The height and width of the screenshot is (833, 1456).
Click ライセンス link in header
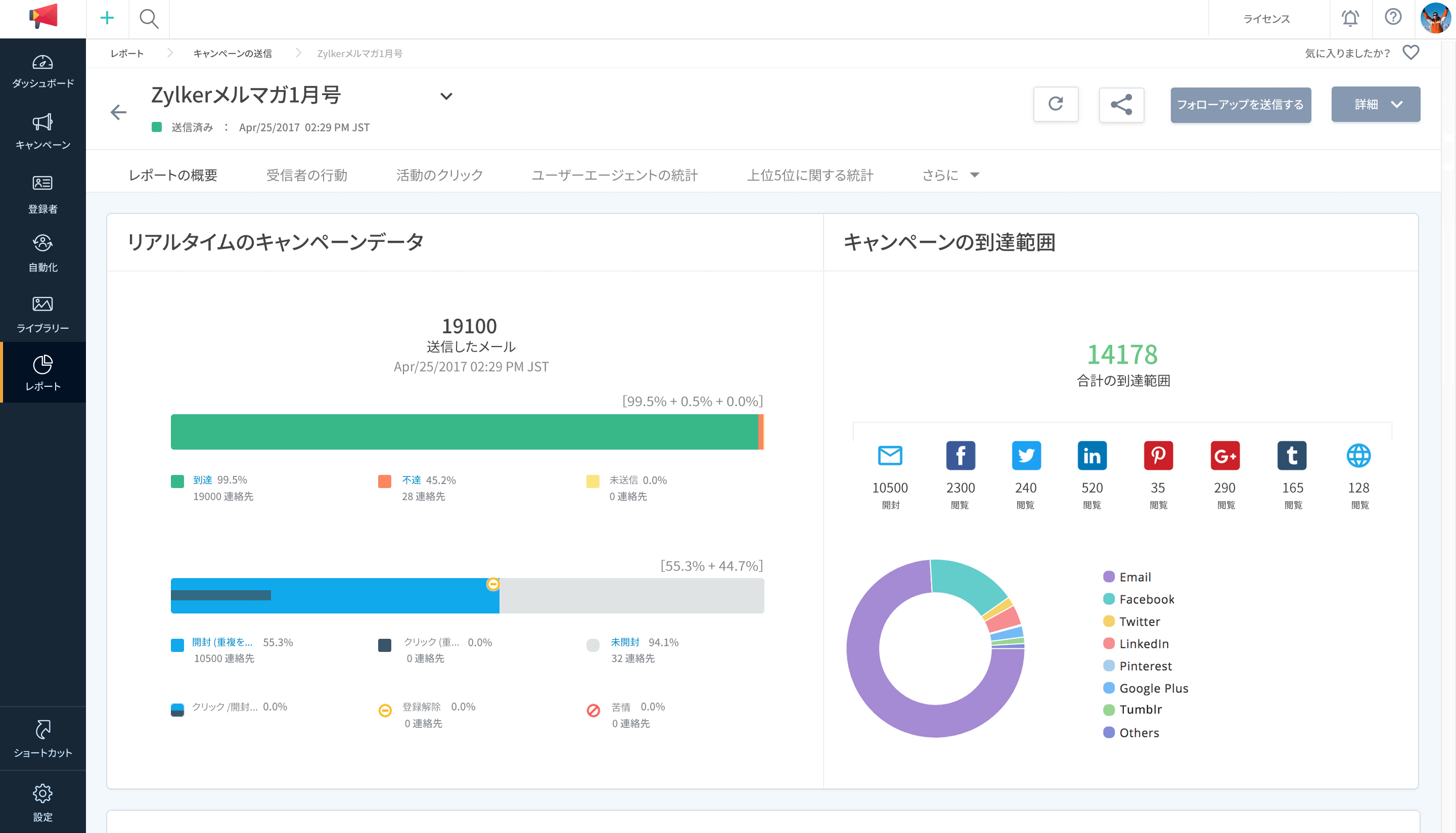(x=1266, y=19)
